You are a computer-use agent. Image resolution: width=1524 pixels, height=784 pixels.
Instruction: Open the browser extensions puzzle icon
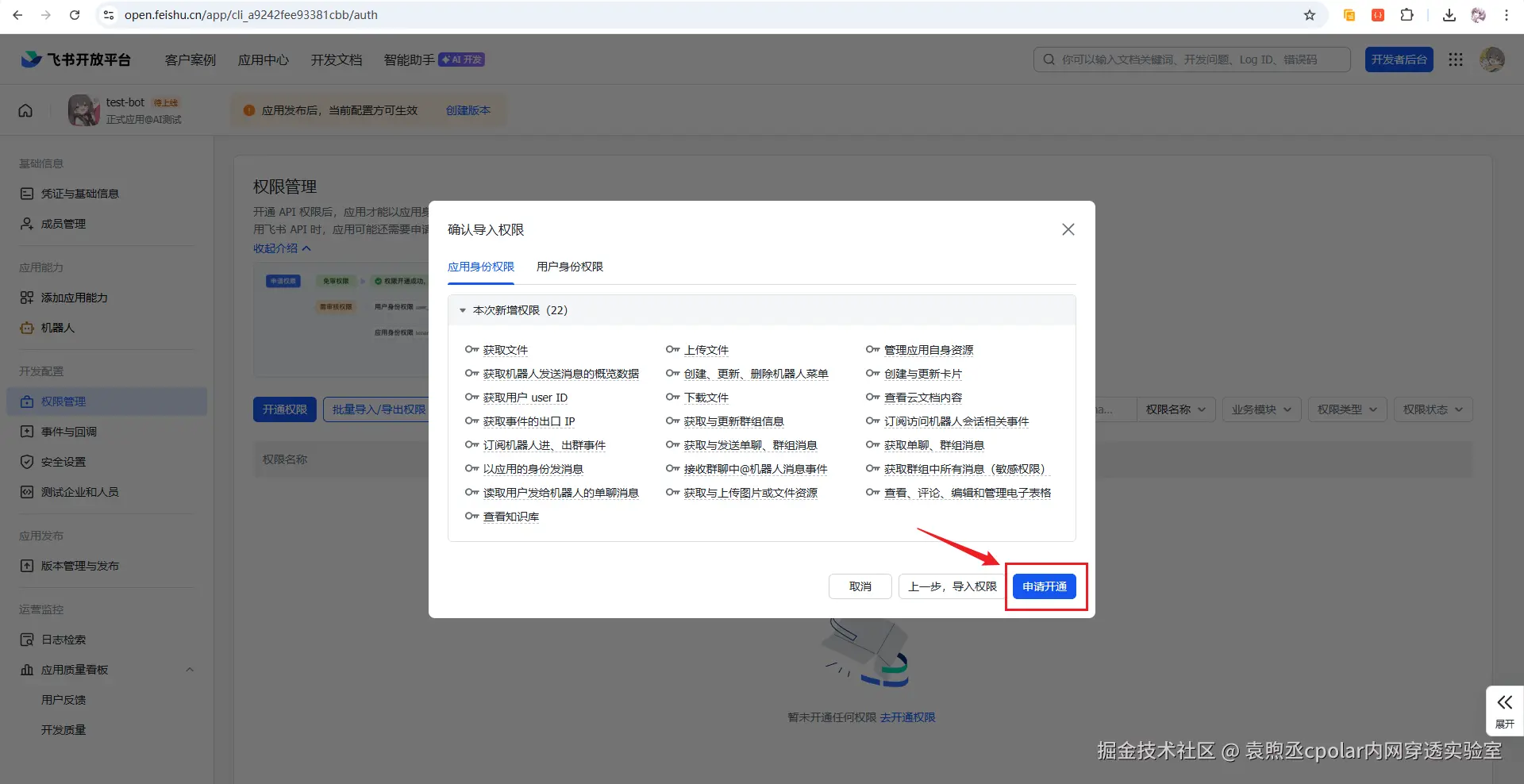click(x=1407, y=15)
